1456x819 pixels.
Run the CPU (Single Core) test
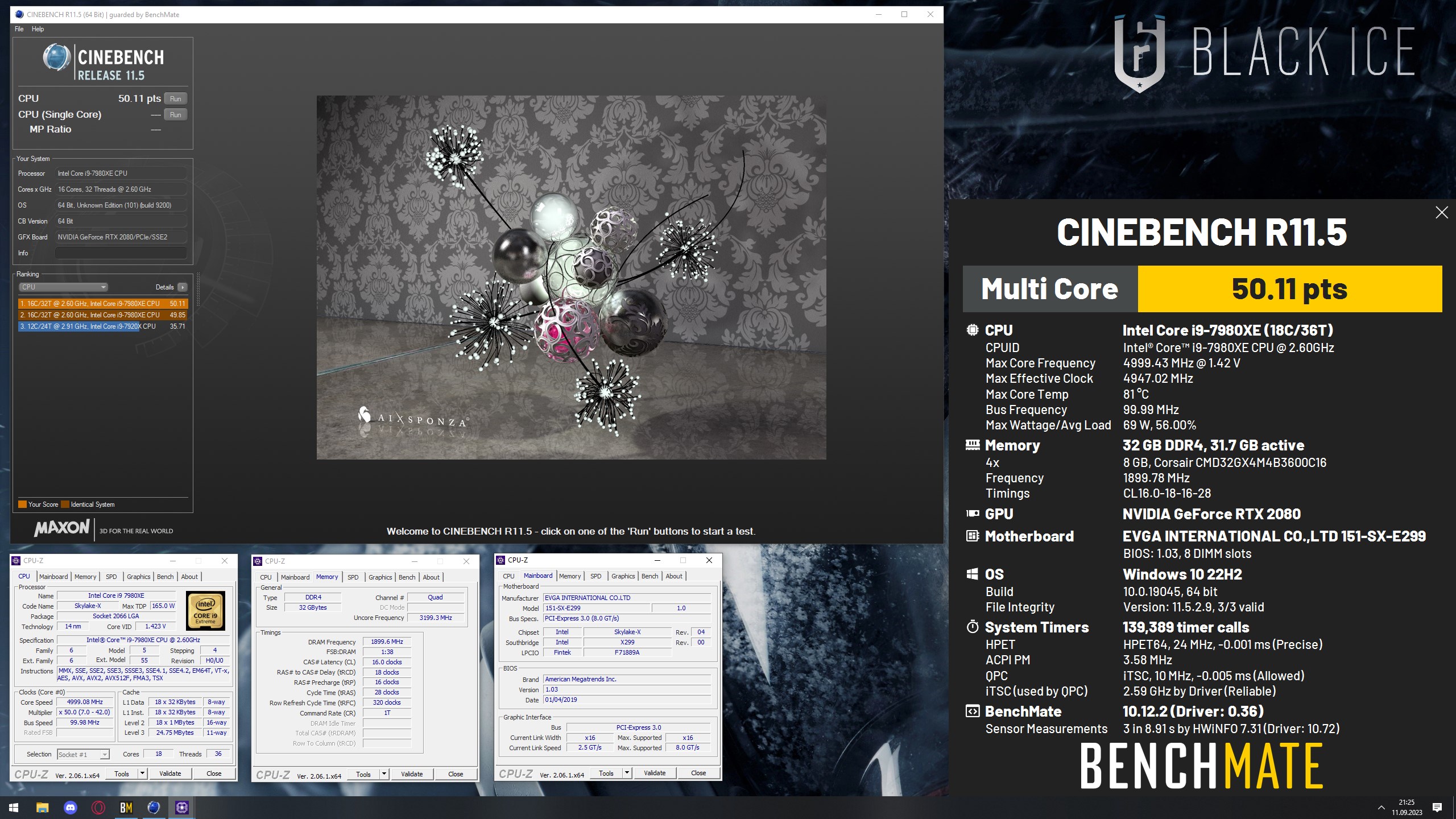coord(175,114)
